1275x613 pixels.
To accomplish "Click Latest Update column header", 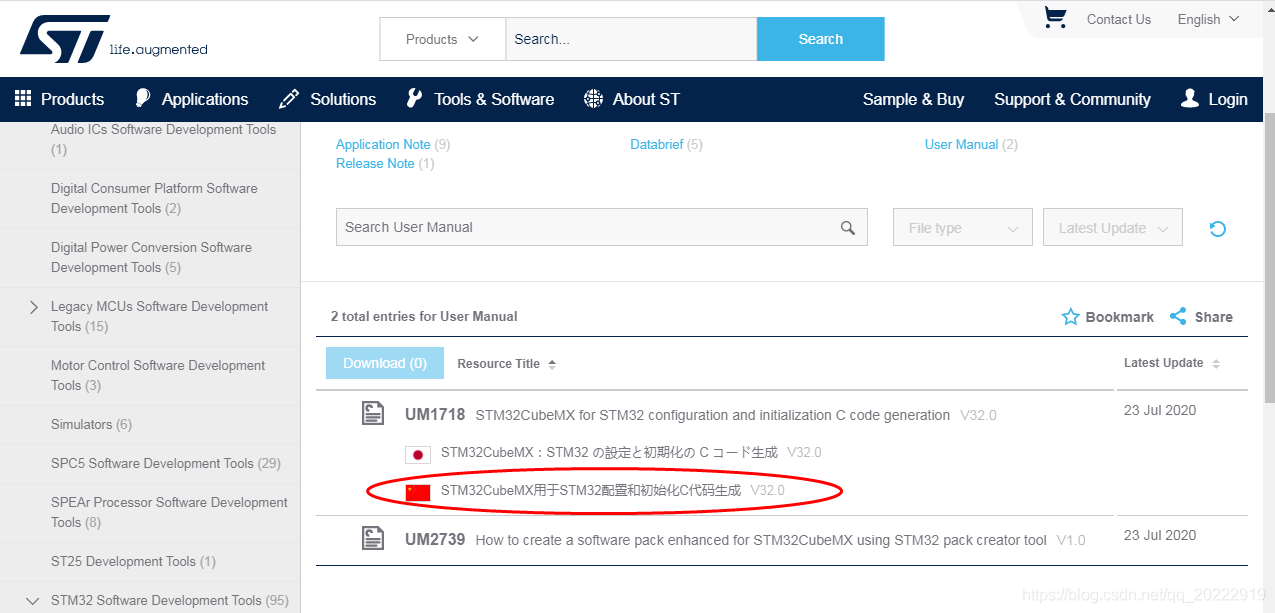I will click(1163, 363).
